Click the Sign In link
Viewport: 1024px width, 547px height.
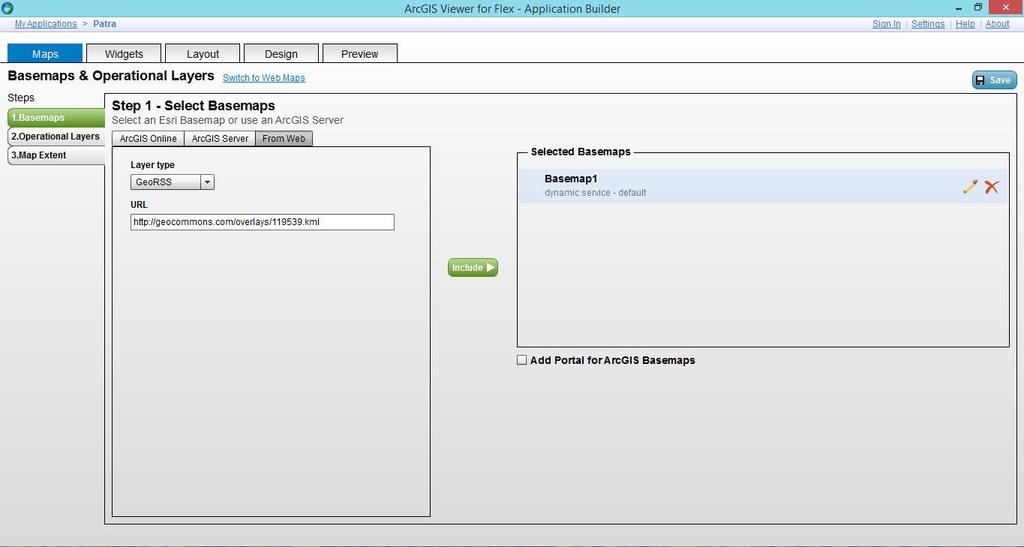coord(886,23)
